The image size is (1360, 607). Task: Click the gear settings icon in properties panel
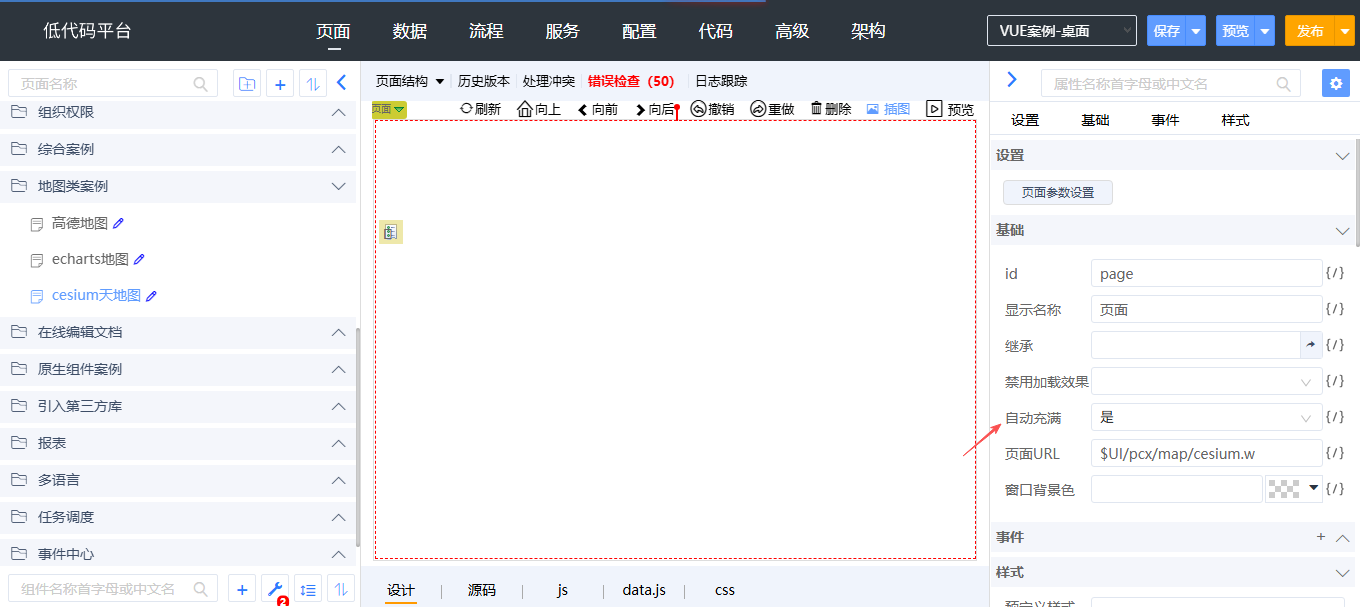pos(1335,83)
